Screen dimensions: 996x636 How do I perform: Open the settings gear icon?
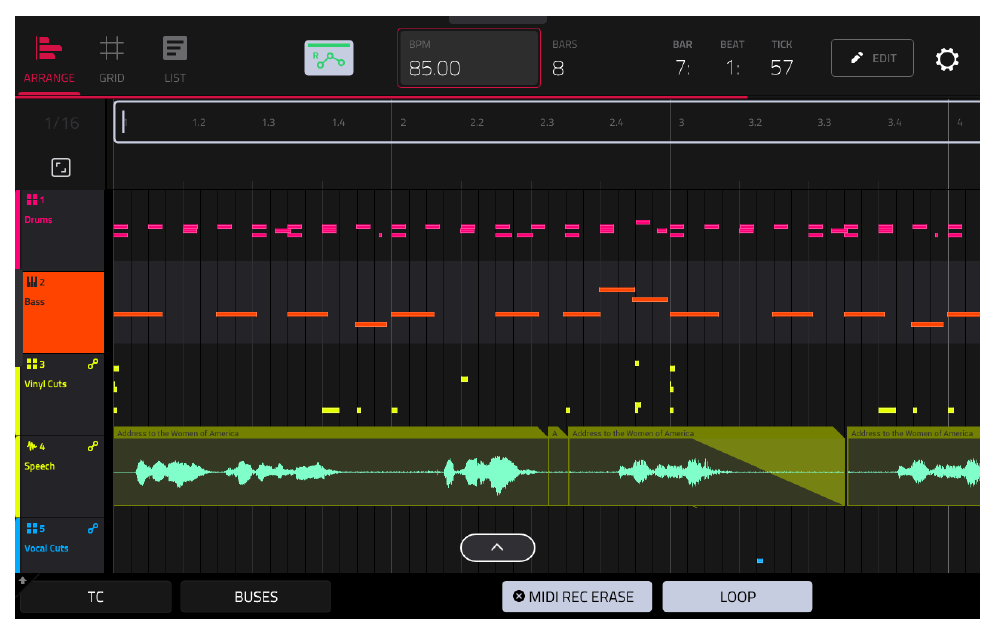coord(946,59)
